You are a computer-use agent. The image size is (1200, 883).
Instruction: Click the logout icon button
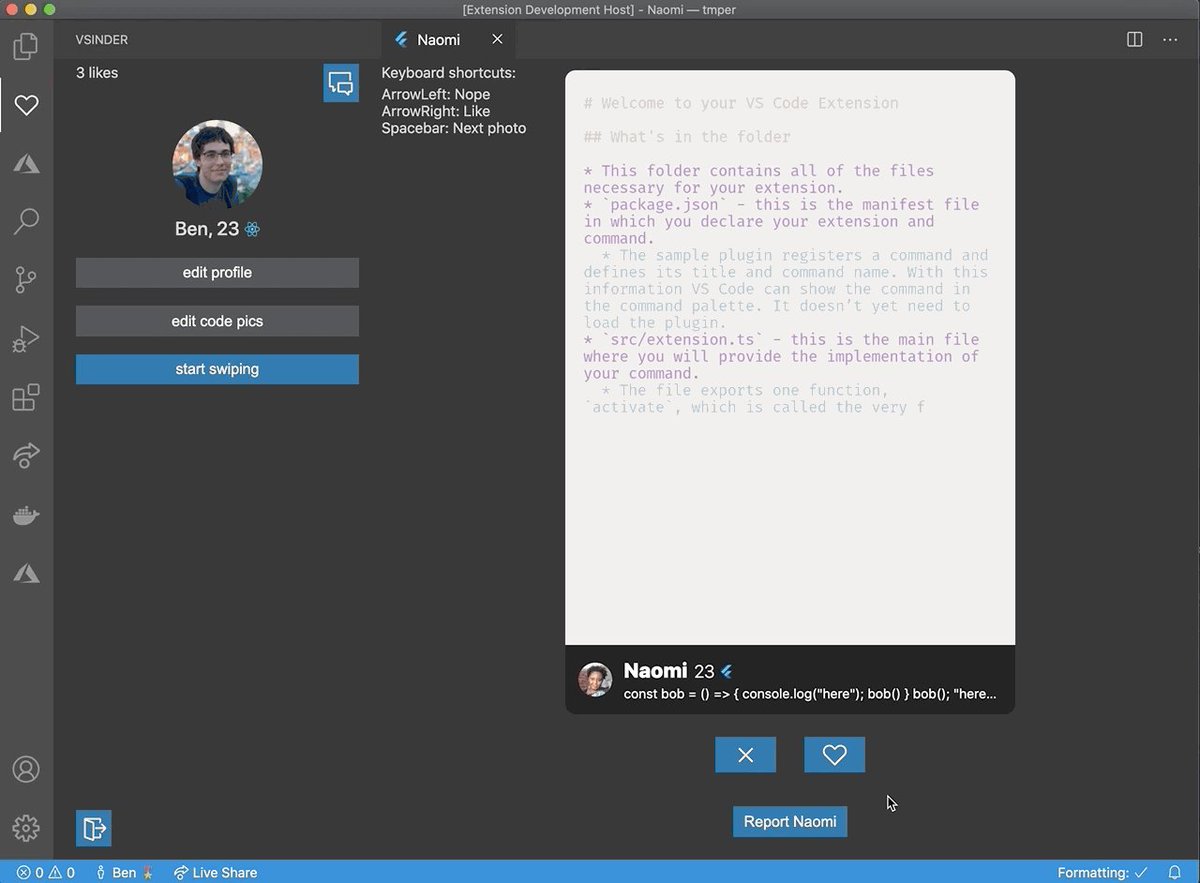coord(94,828)
